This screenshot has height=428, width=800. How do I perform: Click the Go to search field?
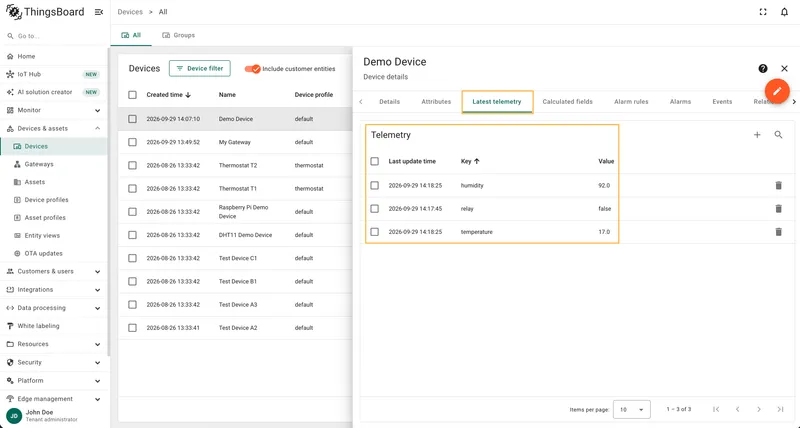[54, 36]
